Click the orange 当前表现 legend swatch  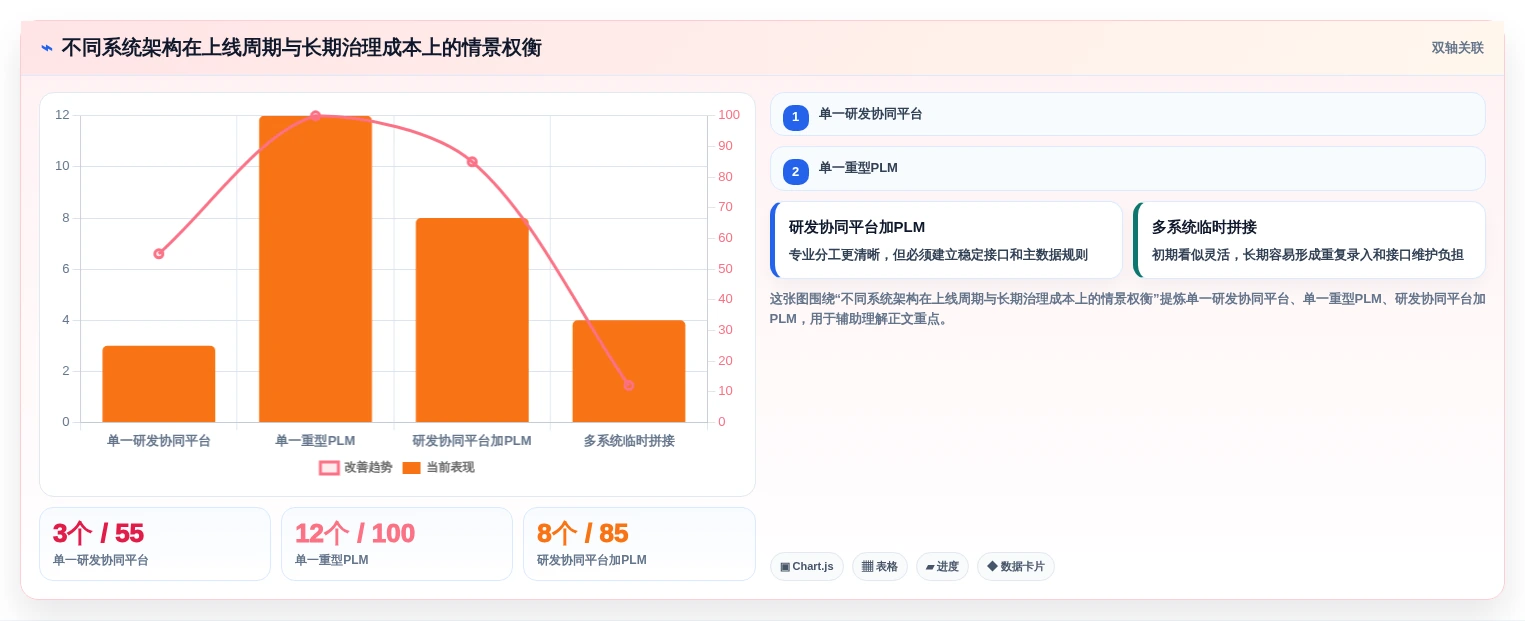coord(411,468)
